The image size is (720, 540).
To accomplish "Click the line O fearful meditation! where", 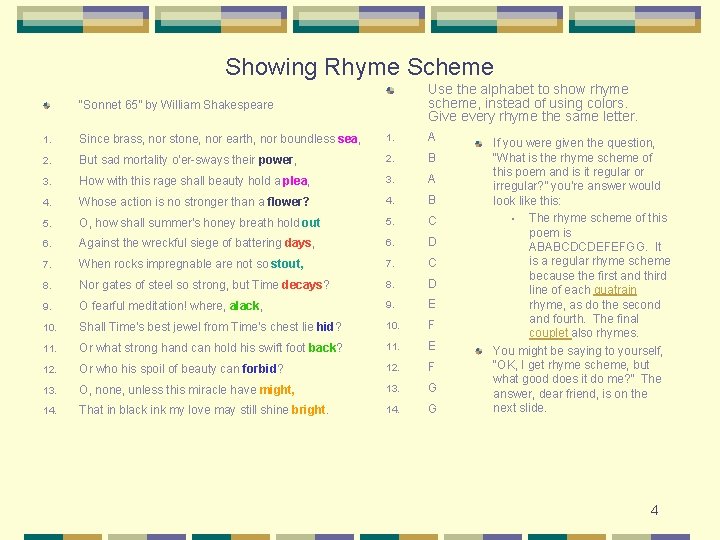I will tap(170, 306).
